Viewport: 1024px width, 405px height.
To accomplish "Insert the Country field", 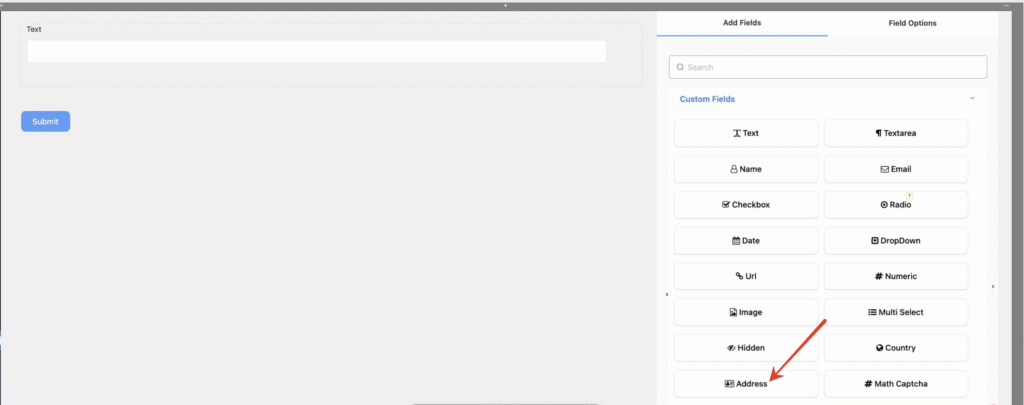I will coord(895,348).
